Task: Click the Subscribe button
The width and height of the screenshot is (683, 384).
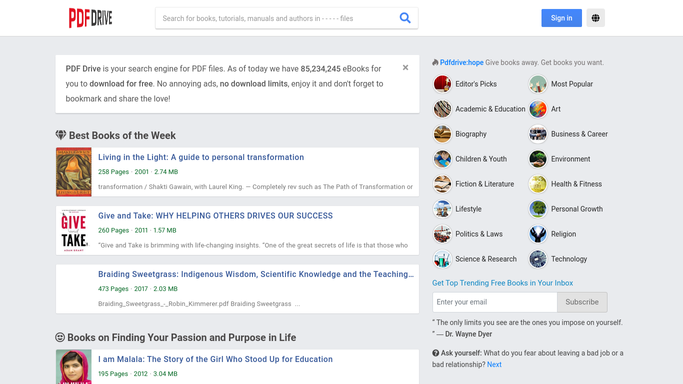Action: (582, 302)
